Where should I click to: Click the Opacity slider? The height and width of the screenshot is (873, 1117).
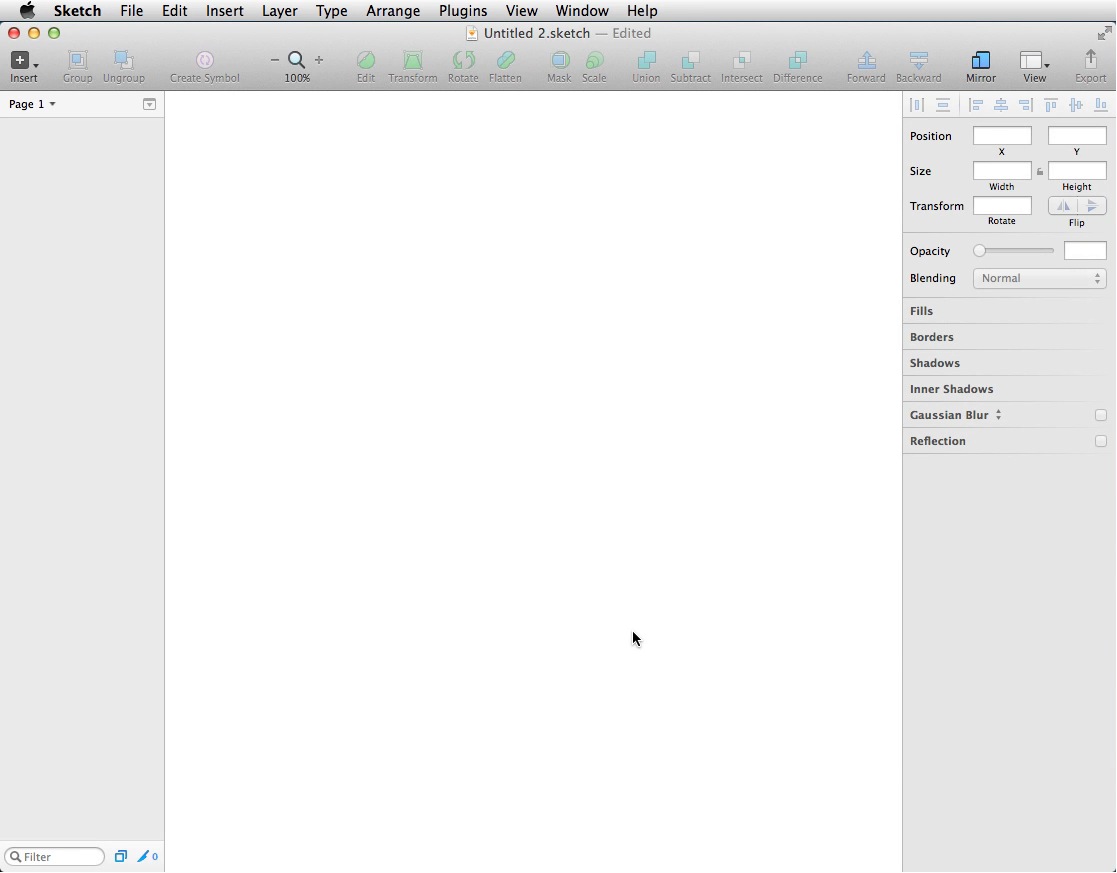click(x=1014, y=251)
